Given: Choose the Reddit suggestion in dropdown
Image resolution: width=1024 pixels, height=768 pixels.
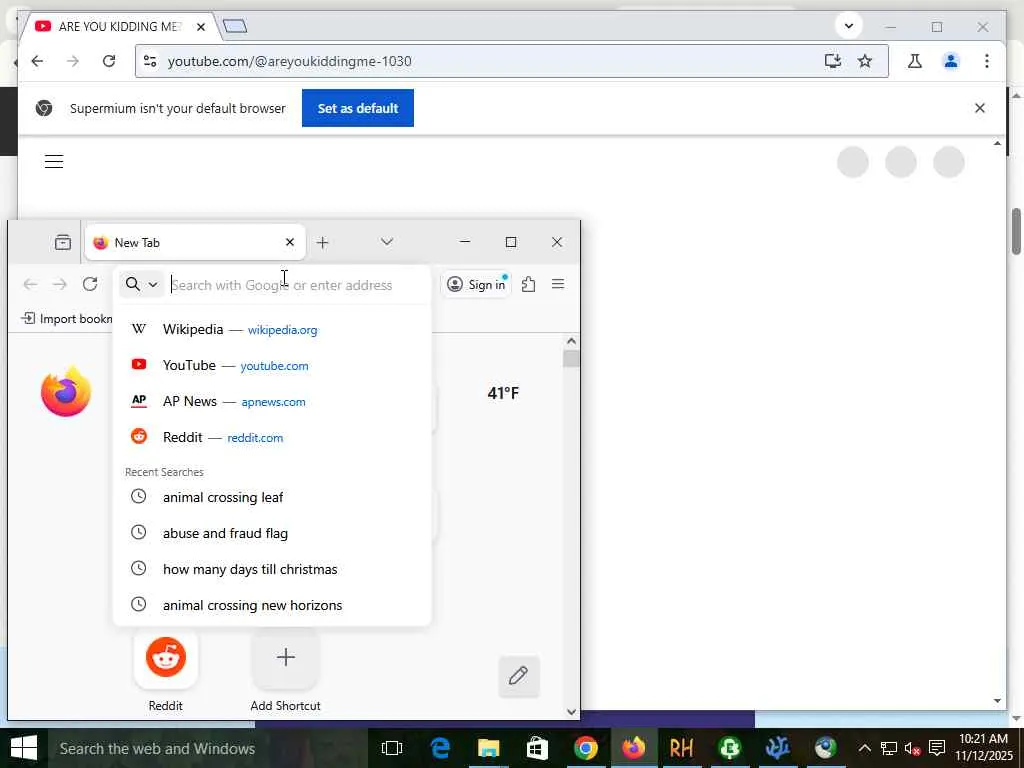Looking at the screenshot, I should 272,437.
